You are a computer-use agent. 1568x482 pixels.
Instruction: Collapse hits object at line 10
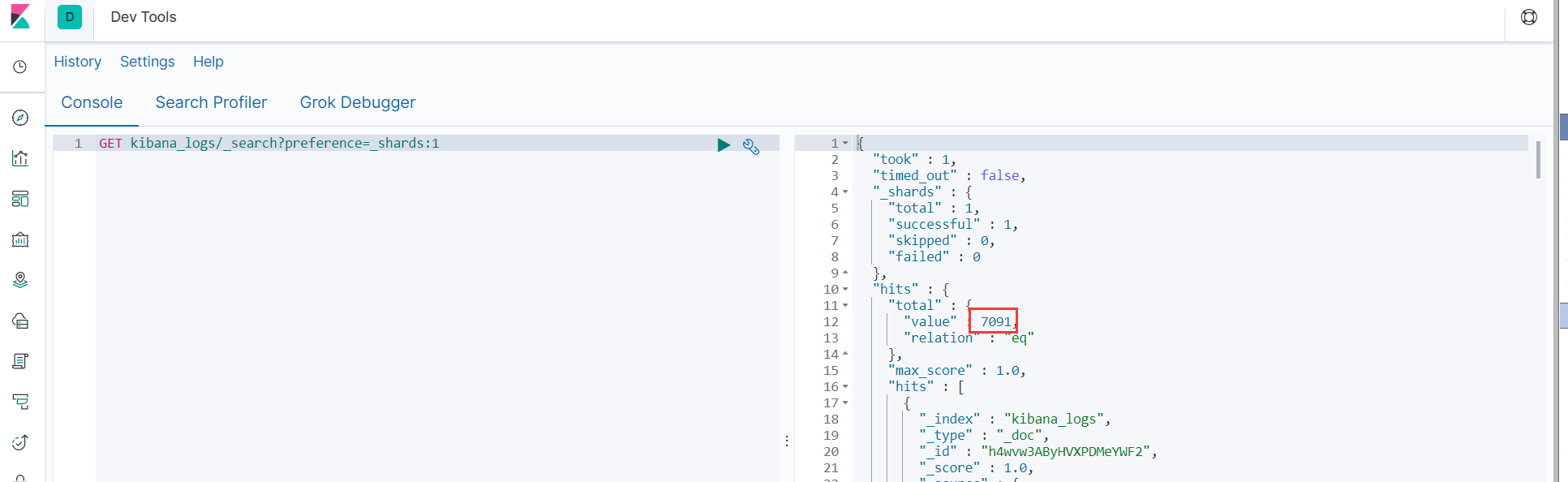click(x=845, y=289)
